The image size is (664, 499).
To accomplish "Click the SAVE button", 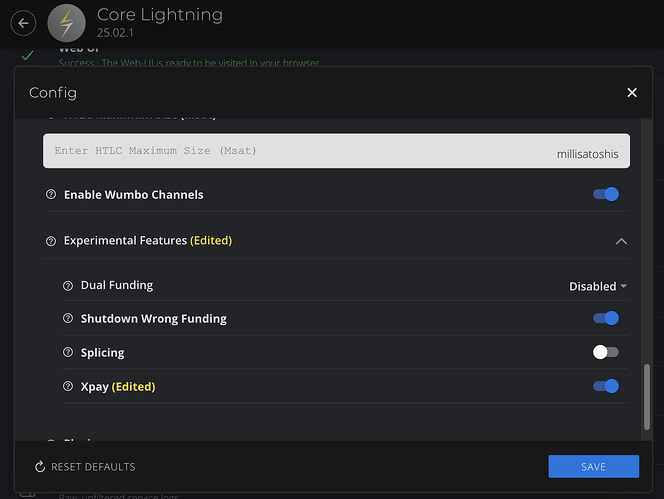I will click(x=593, y=466).
